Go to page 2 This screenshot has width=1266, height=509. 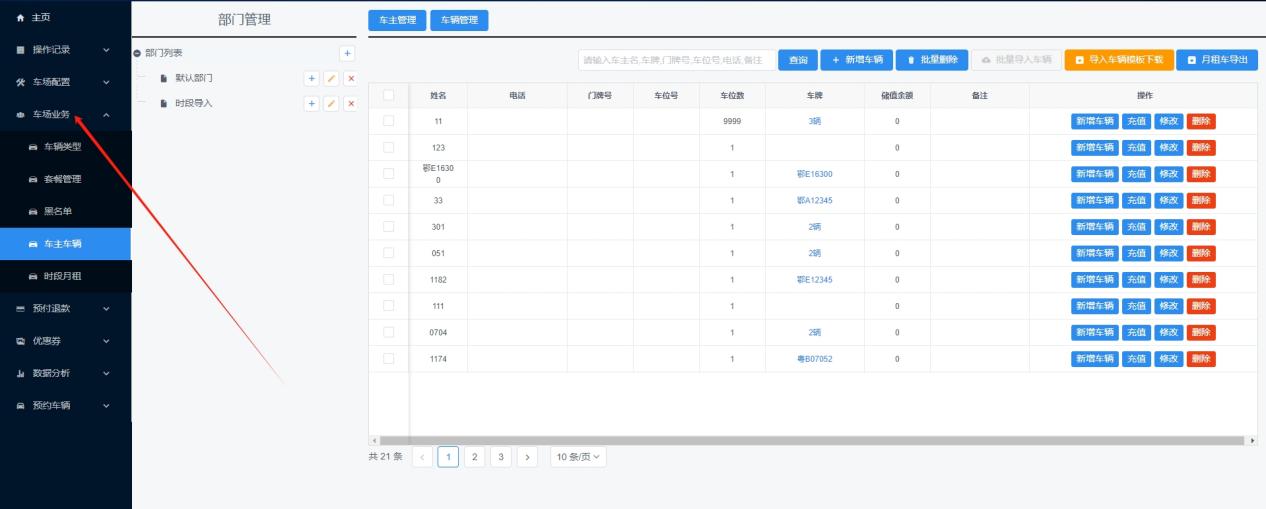click(475, 457)
